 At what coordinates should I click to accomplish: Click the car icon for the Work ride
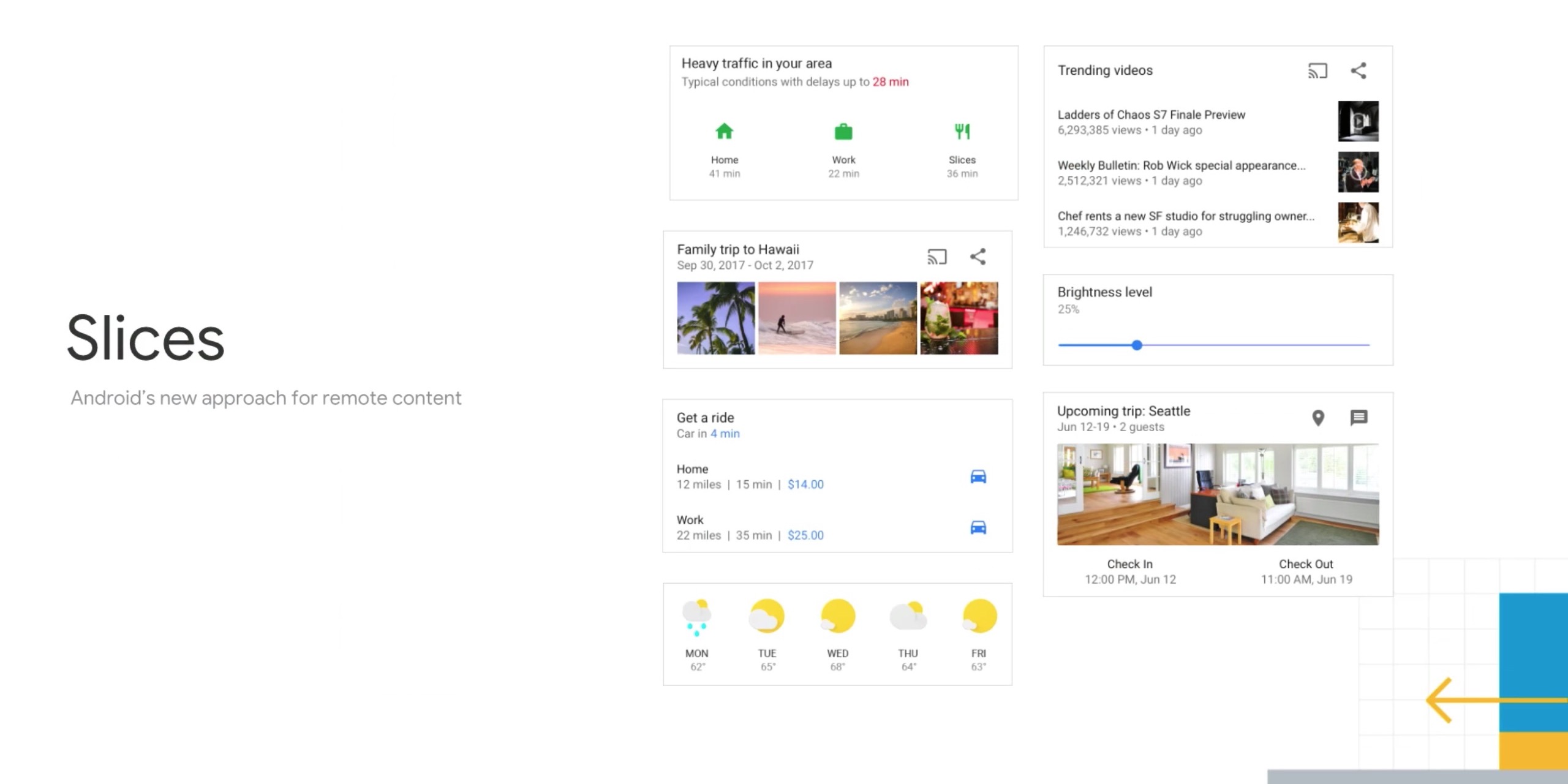[x=978, y=527]
